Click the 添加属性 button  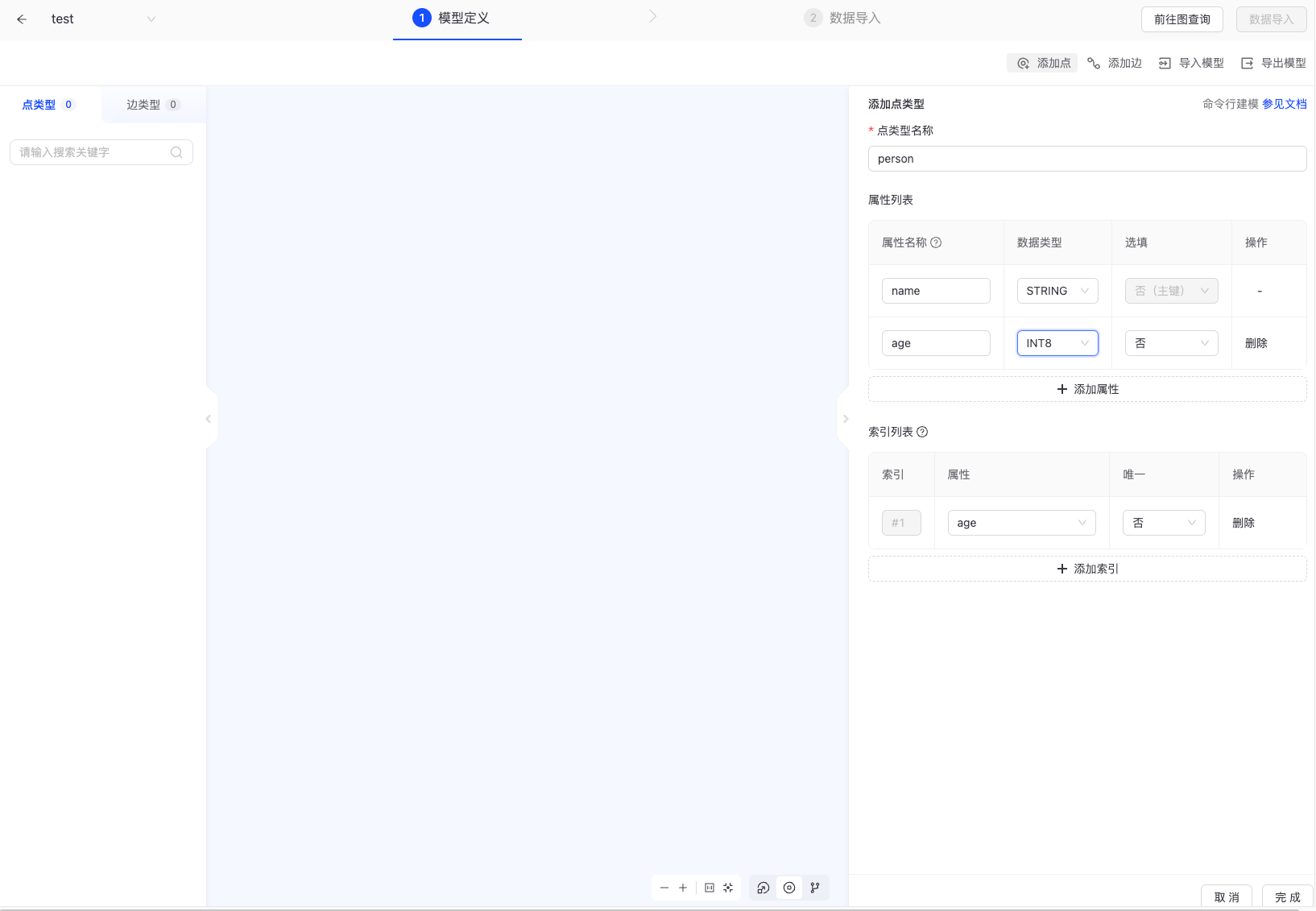pyautogui.click(x=1087, y=389)
